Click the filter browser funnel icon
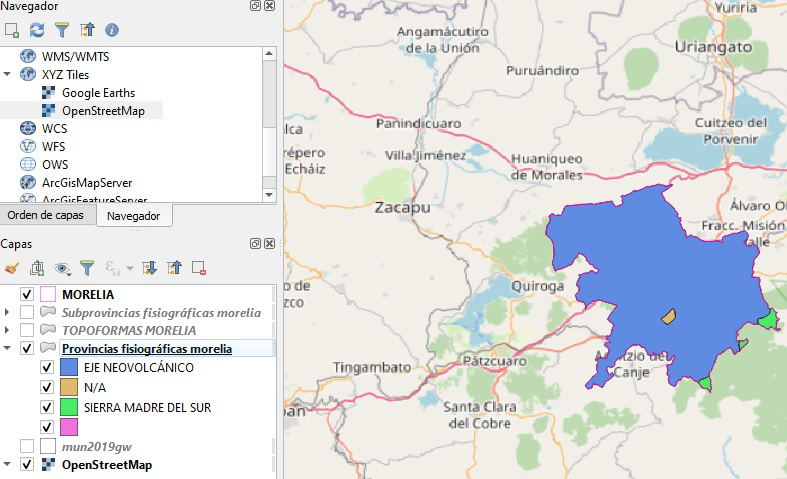 62,30
